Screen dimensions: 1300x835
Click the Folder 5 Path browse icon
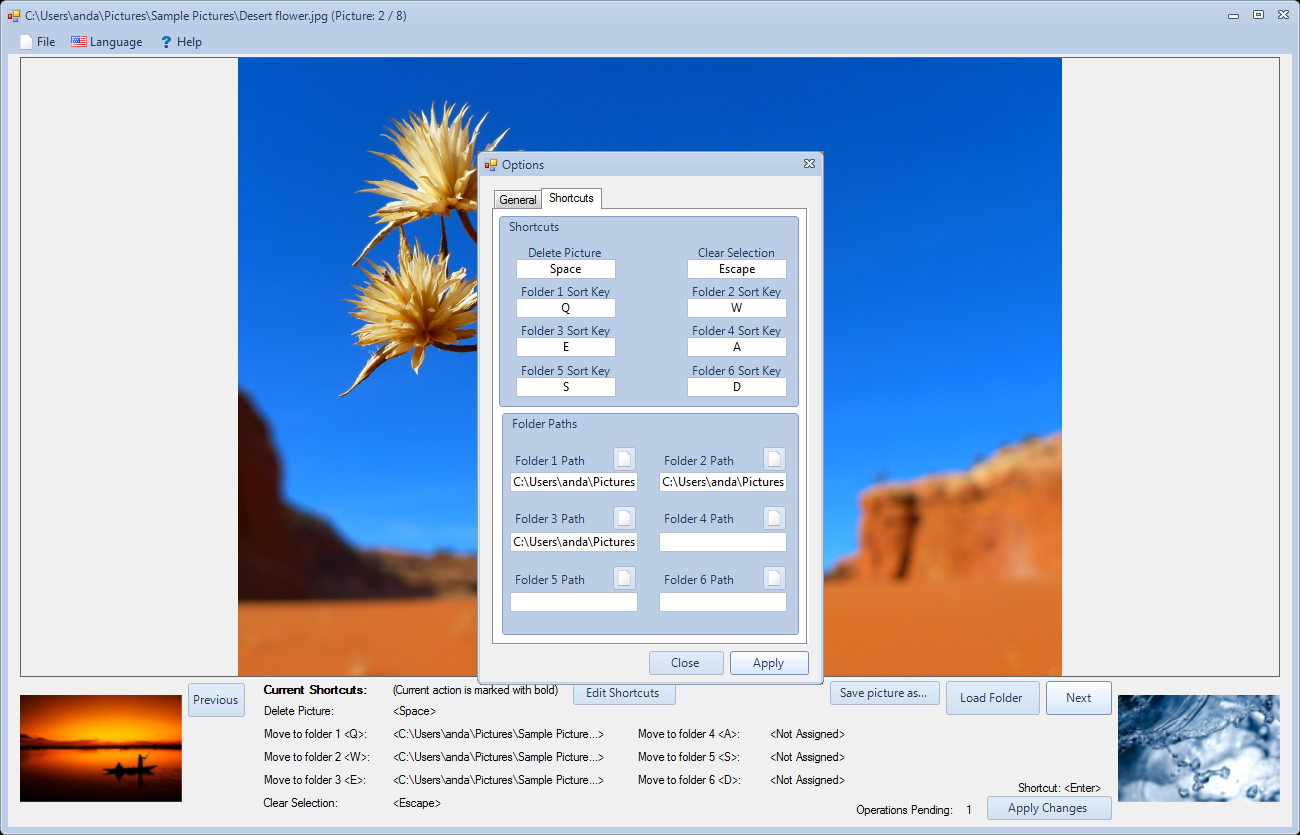coord(624,578)
